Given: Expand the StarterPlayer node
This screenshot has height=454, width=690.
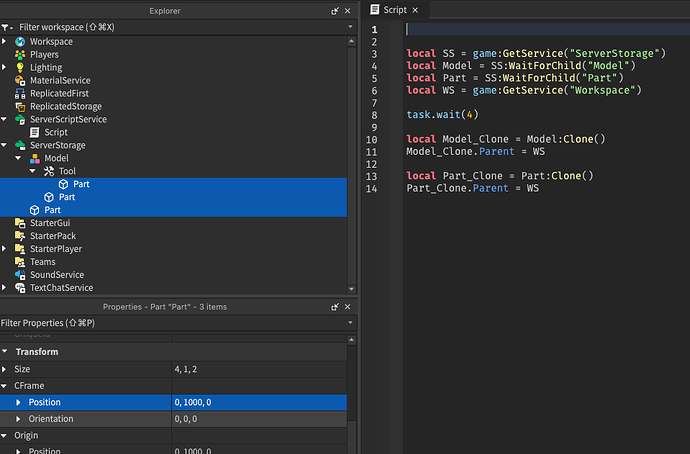Looking at the screenshot, I should [4, 249].
